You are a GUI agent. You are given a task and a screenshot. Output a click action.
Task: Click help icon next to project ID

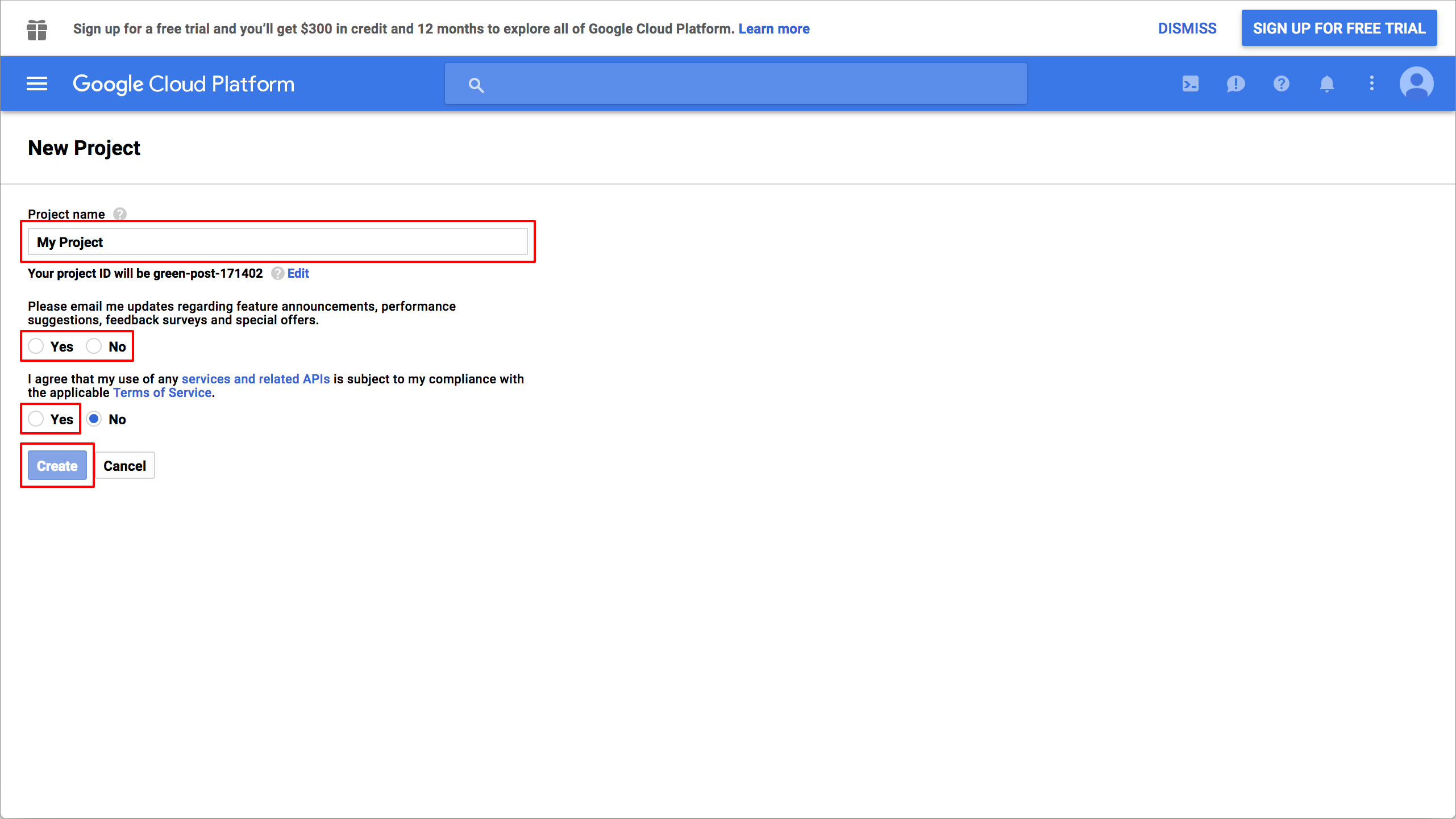[277, 274]
